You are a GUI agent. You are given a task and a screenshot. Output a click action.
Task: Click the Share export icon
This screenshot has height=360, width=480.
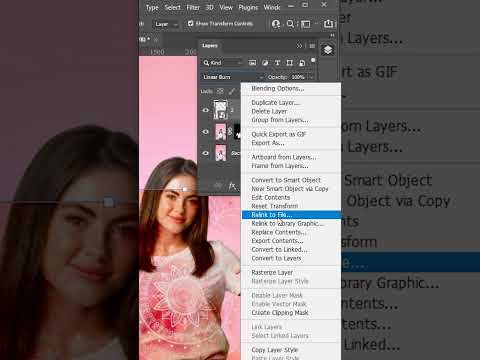328,23
